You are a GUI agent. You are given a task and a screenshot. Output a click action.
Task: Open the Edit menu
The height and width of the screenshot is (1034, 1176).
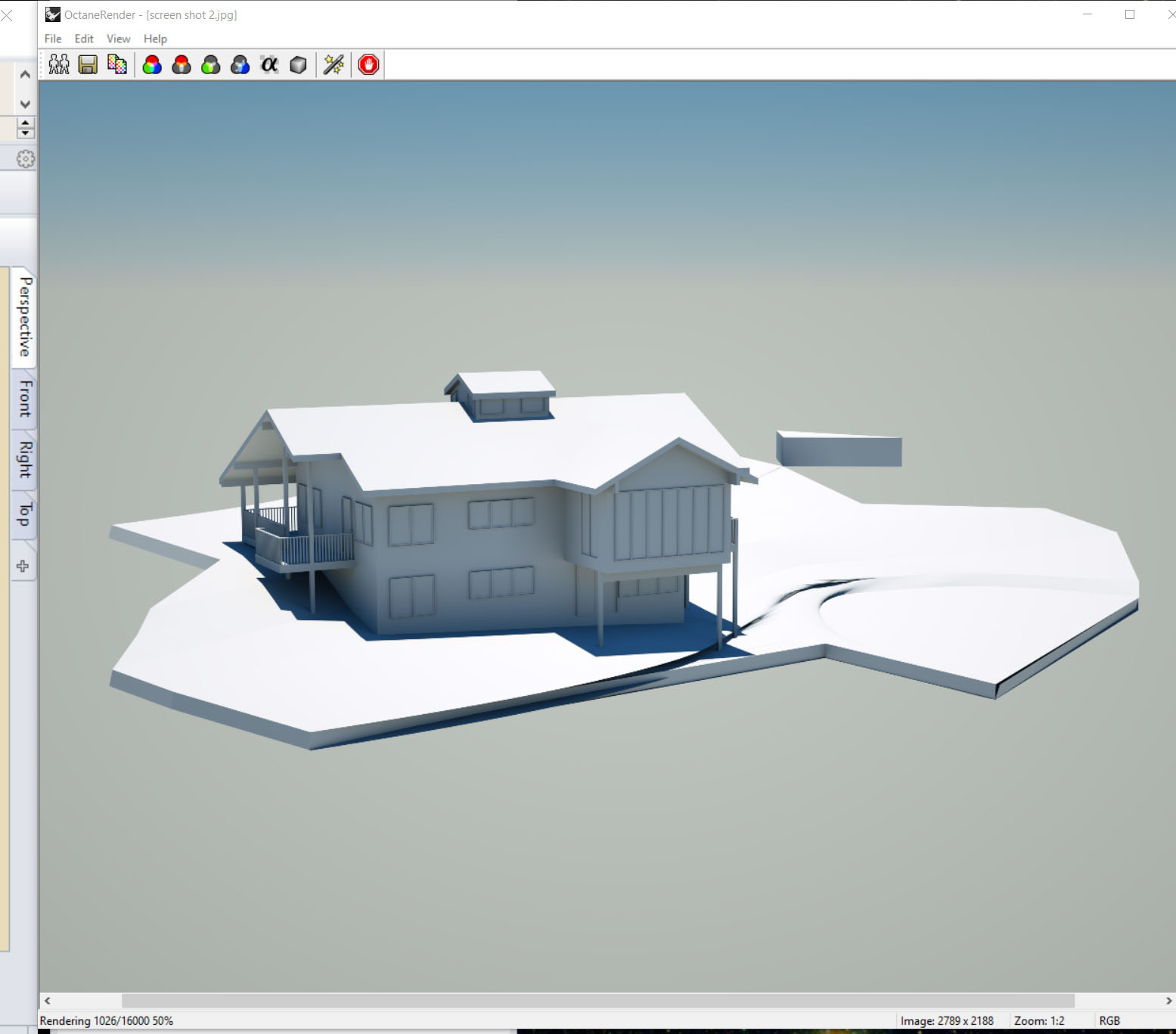click(84, 39)
